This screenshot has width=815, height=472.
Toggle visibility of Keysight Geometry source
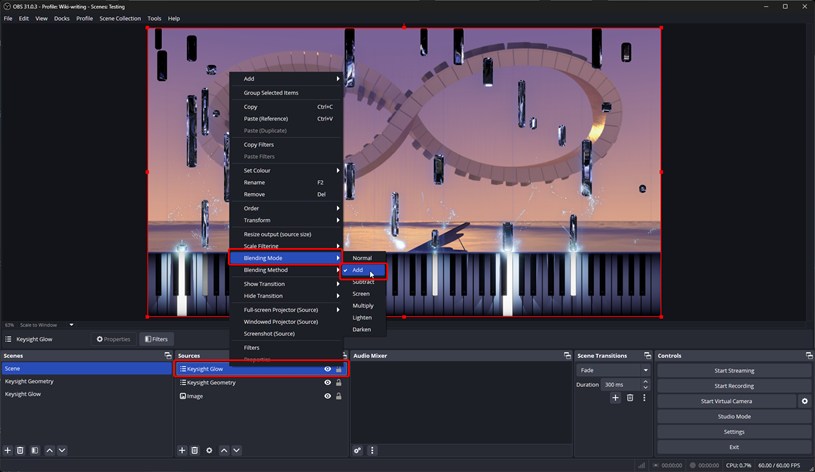(x=327, y=383)
